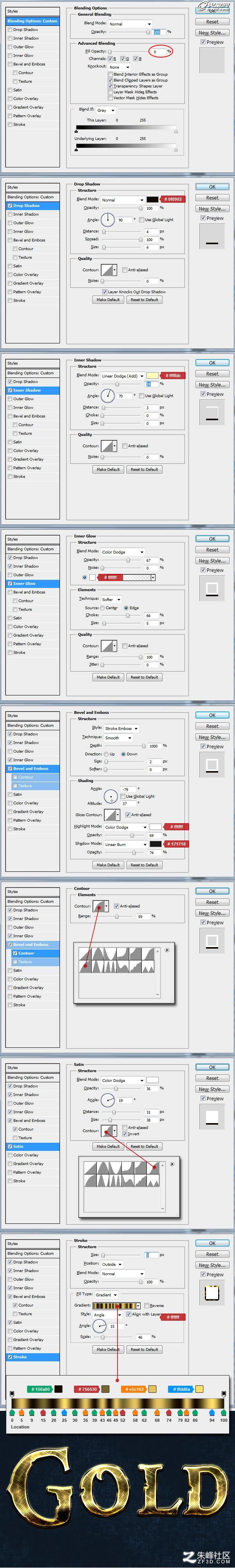Open the Knockout None dropdown
The height and width of the screenshot is (1568, 235).
click(119, 67)
